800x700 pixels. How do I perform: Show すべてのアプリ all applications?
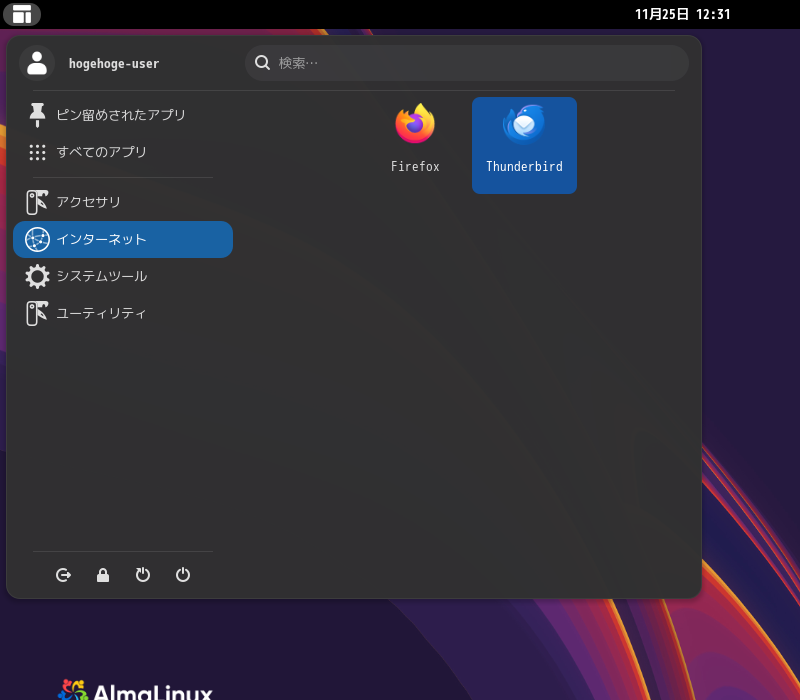(x=123, y=152)
